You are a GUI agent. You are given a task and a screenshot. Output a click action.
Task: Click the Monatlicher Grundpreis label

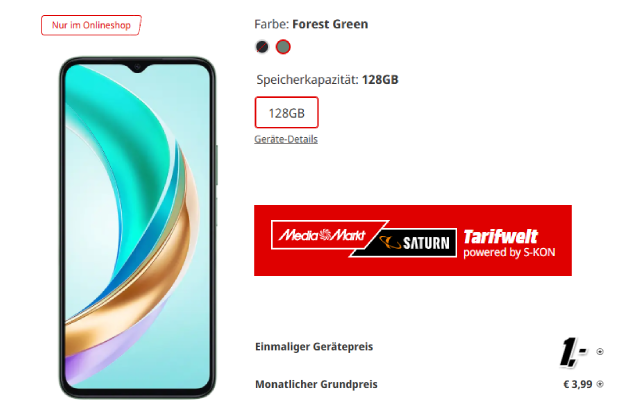pos(316,384)
